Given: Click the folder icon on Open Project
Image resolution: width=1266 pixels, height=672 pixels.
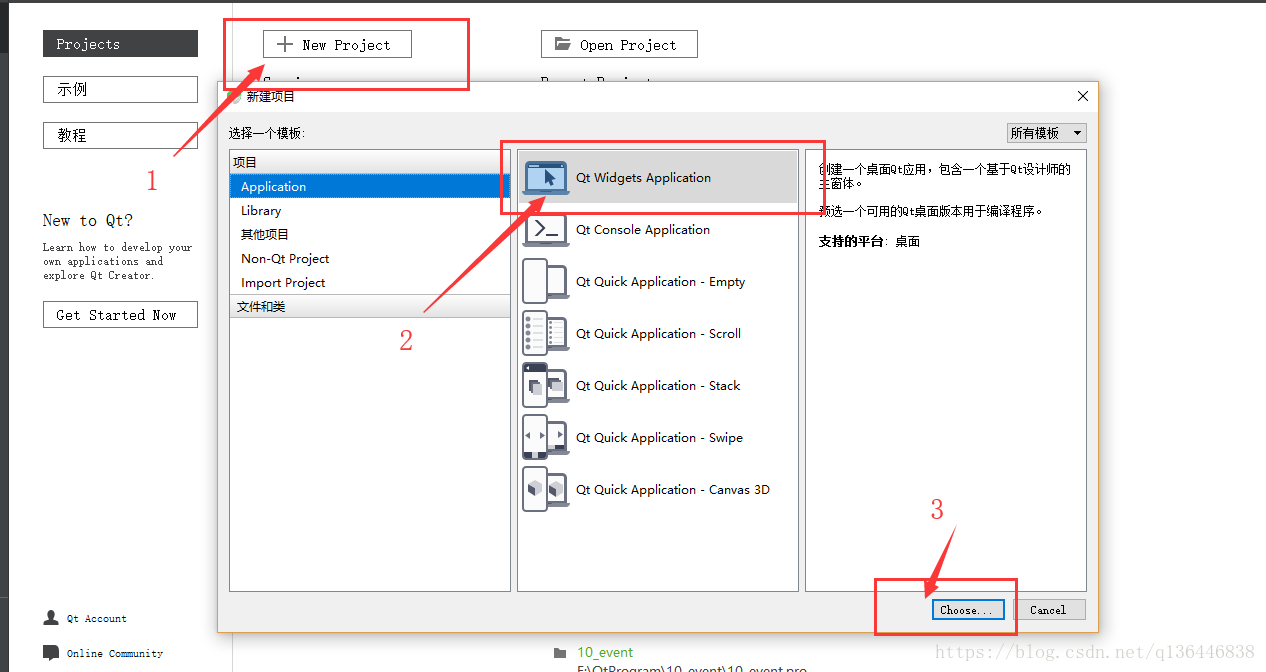Looking at the screenshot, I should coord(563,44).
